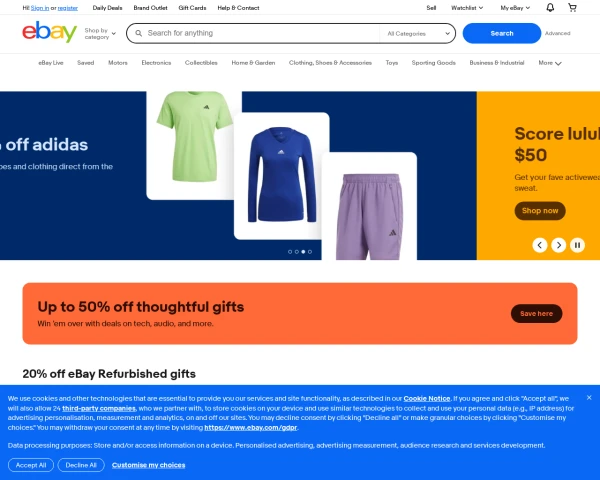
Task: Go to previous carousel slide arrow
Action: tap(540, 245)
